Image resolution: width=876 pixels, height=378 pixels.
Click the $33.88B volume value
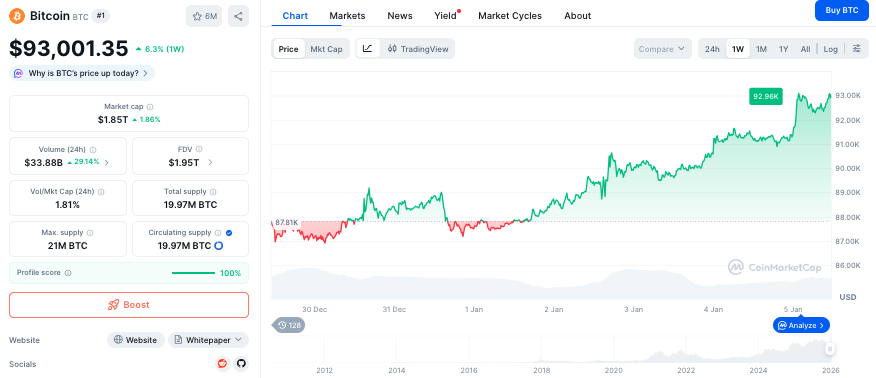tap(44, 162)
